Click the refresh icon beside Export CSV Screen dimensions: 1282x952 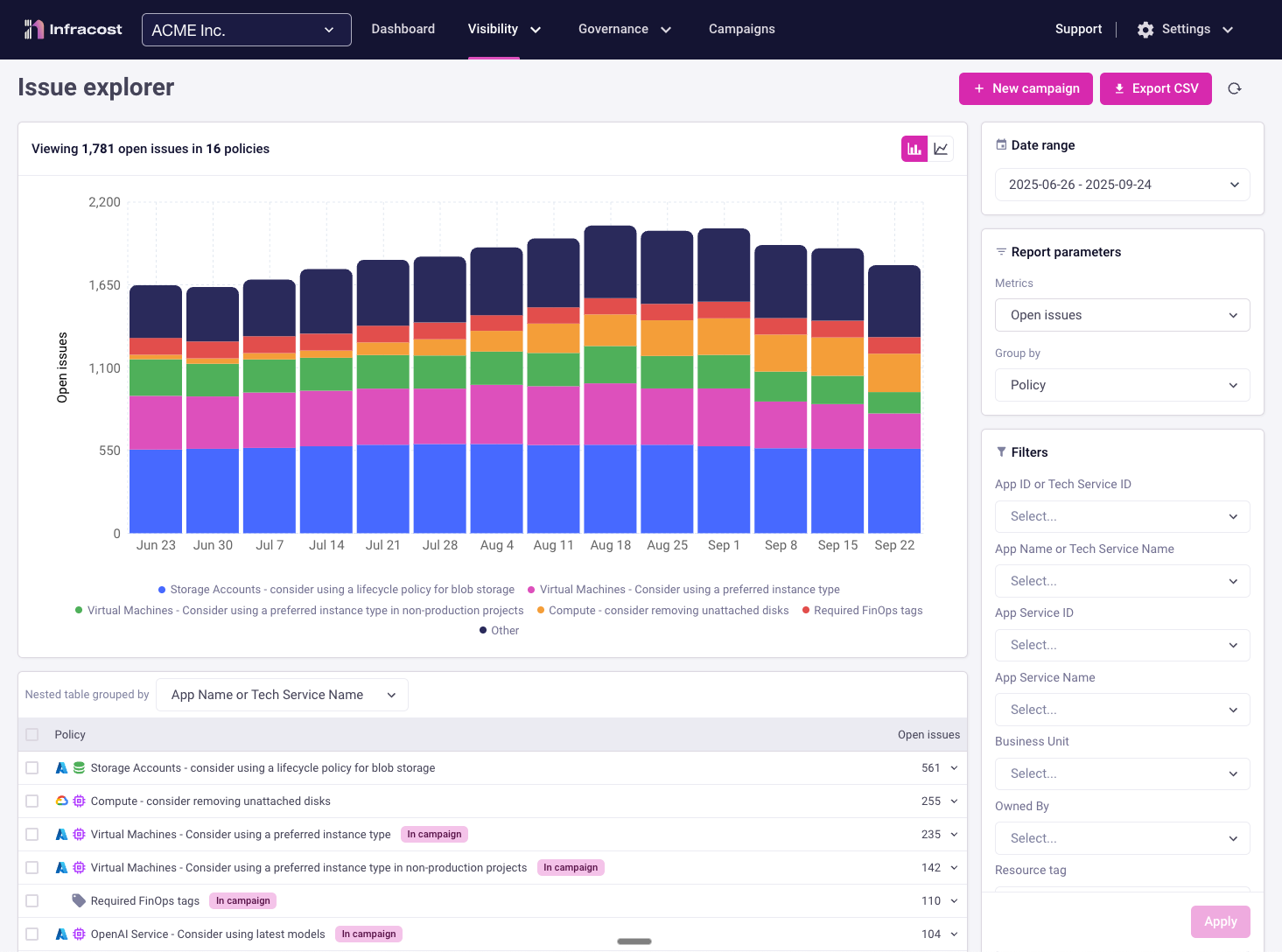pos(1234,88)
